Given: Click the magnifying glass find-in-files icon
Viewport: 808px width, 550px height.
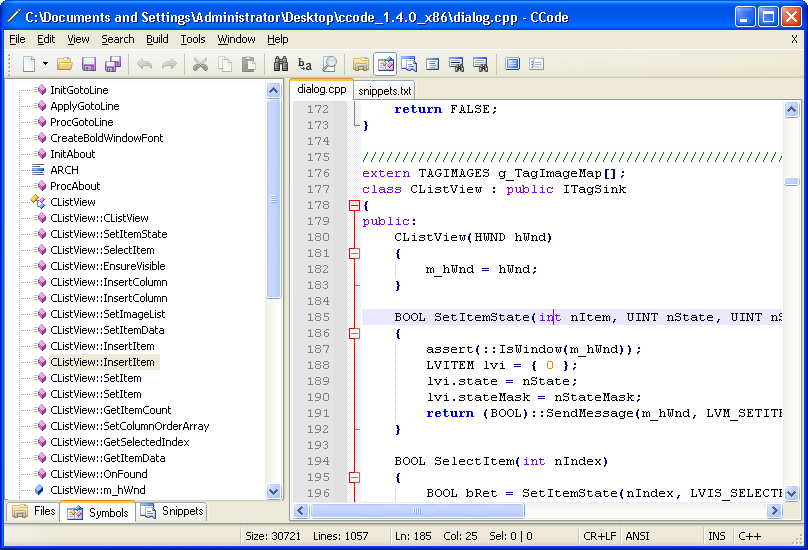Looking at the screenshot, I should pyautogui.click(x=329, y=64).
